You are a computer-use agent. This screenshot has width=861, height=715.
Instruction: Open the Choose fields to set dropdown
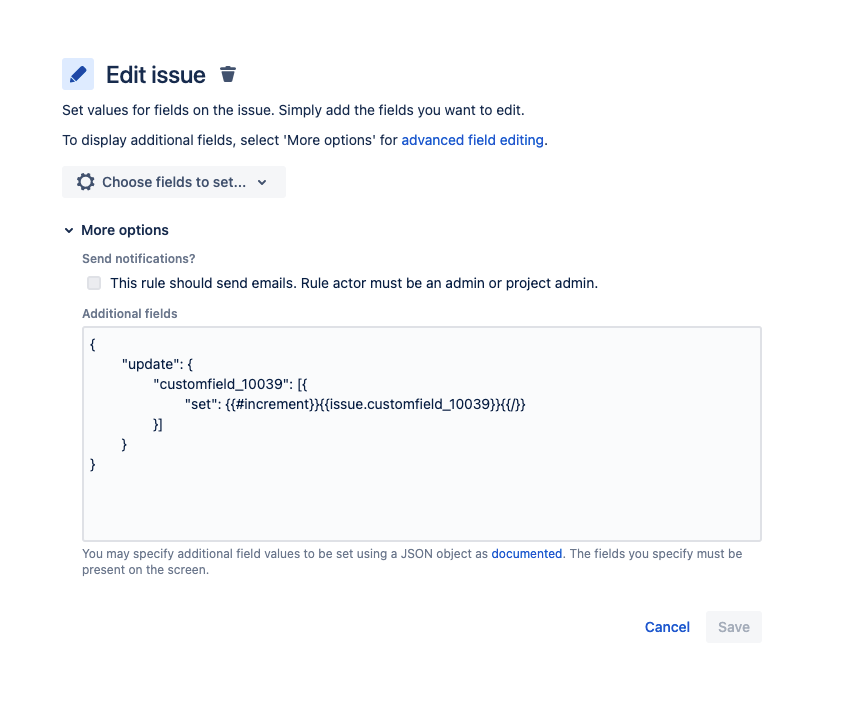pyautogui.click(x=174, y=182)
